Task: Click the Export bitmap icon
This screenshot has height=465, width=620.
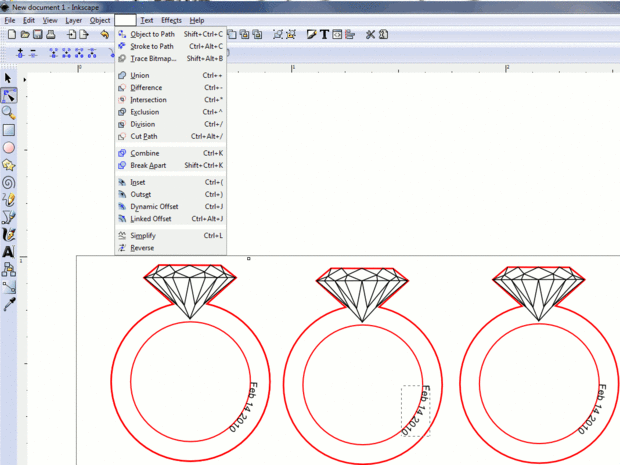Action: tap(84, 34)
